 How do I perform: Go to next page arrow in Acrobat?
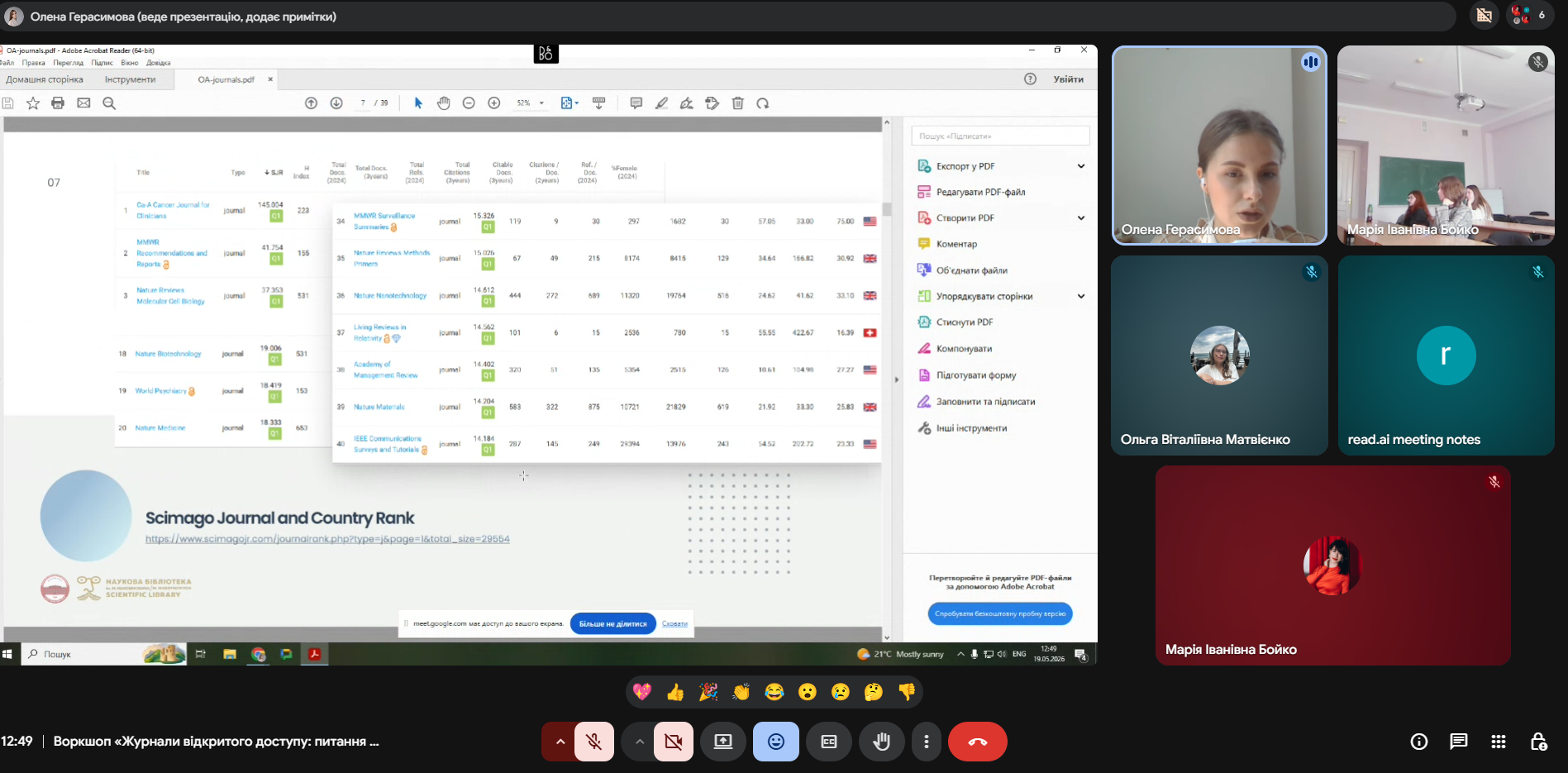[336, 103]
